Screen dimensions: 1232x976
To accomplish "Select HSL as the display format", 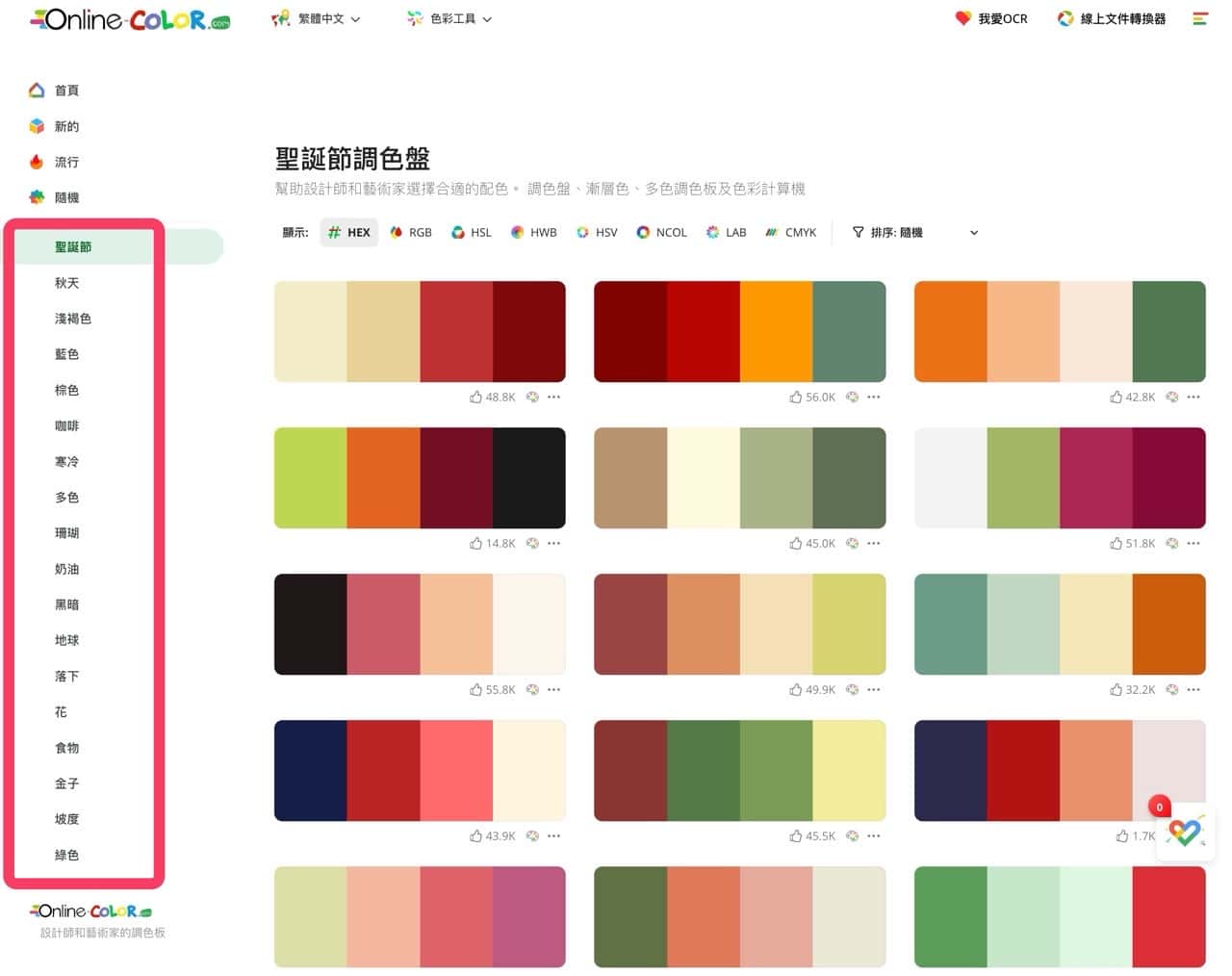I will coord(472,232).
